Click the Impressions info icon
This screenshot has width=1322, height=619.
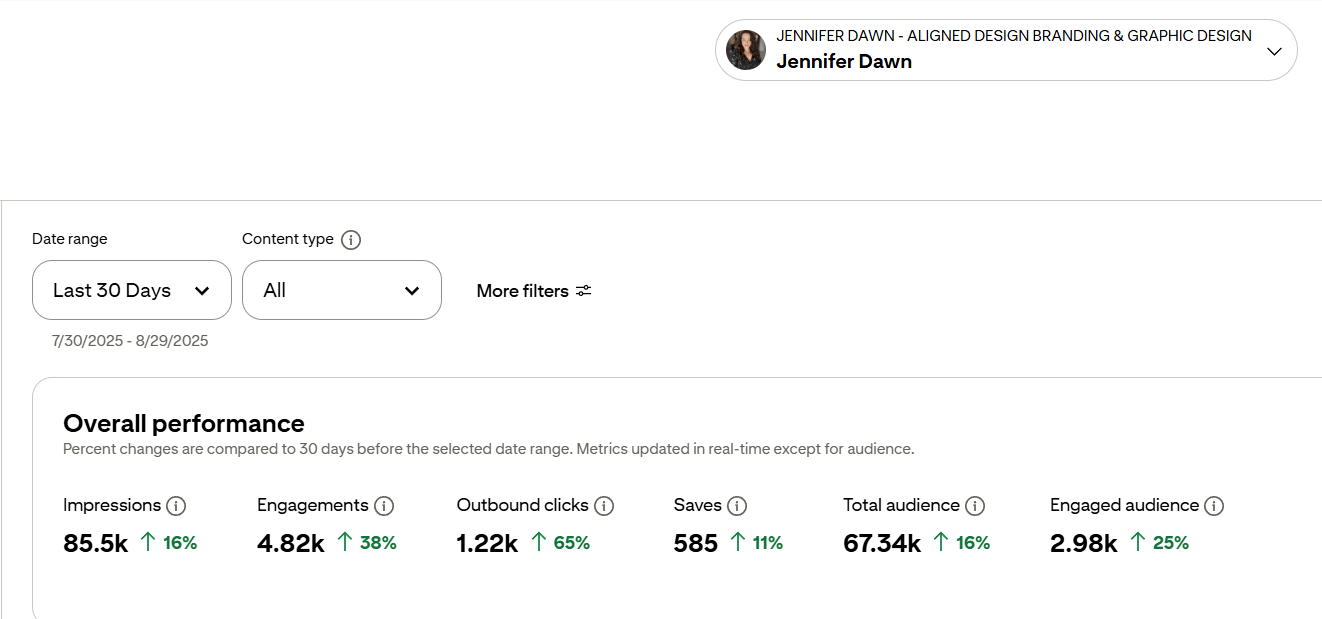176,506
